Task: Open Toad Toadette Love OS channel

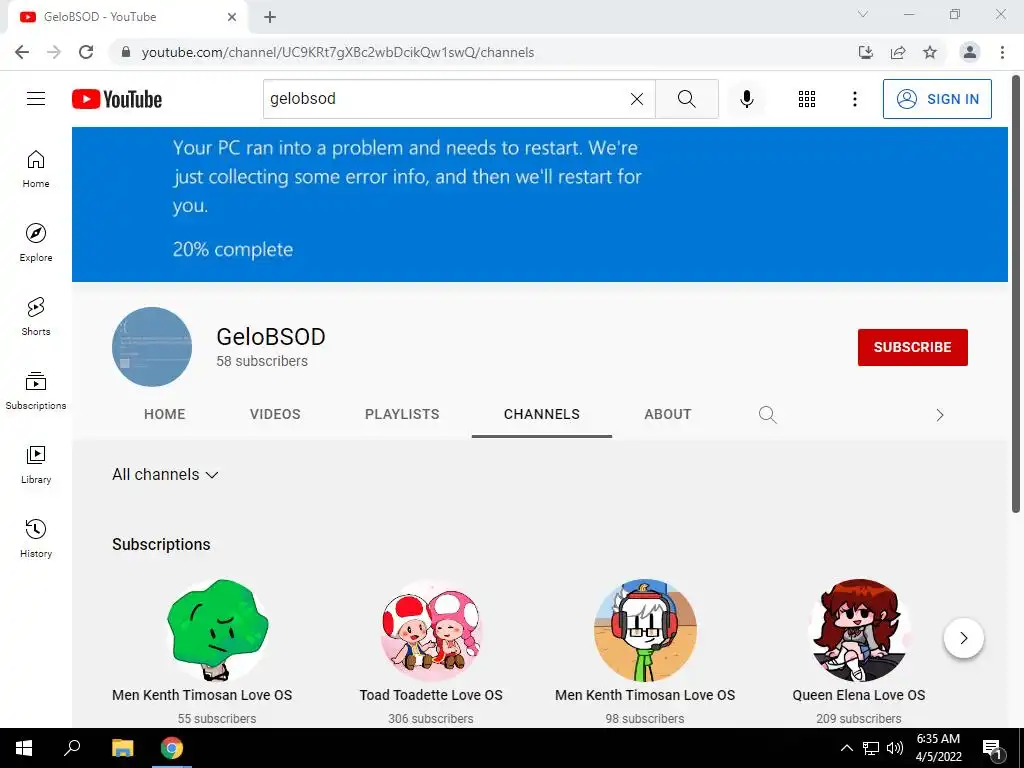Action: click(x=431, y=695)
